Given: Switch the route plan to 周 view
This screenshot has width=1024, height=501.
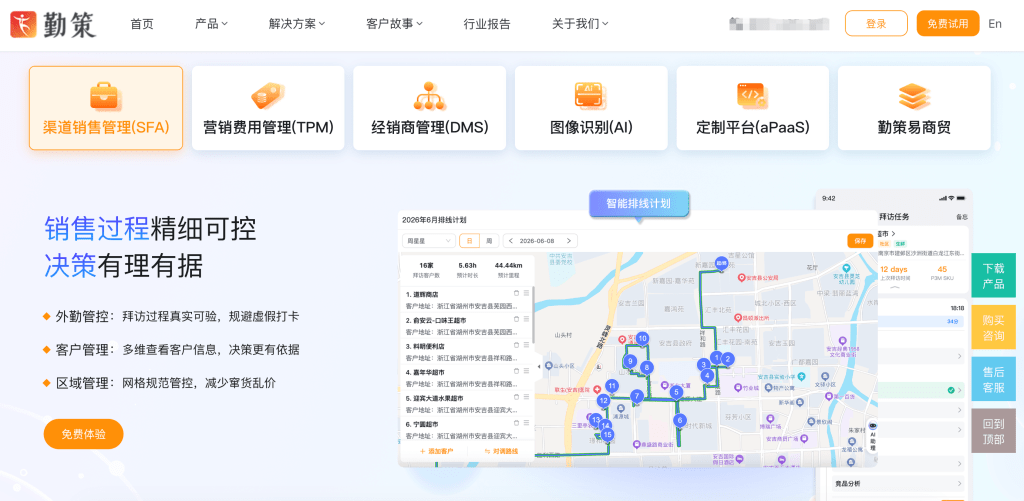Looking at the screenshot, I should pyautogui.click(x=488, y=240).
